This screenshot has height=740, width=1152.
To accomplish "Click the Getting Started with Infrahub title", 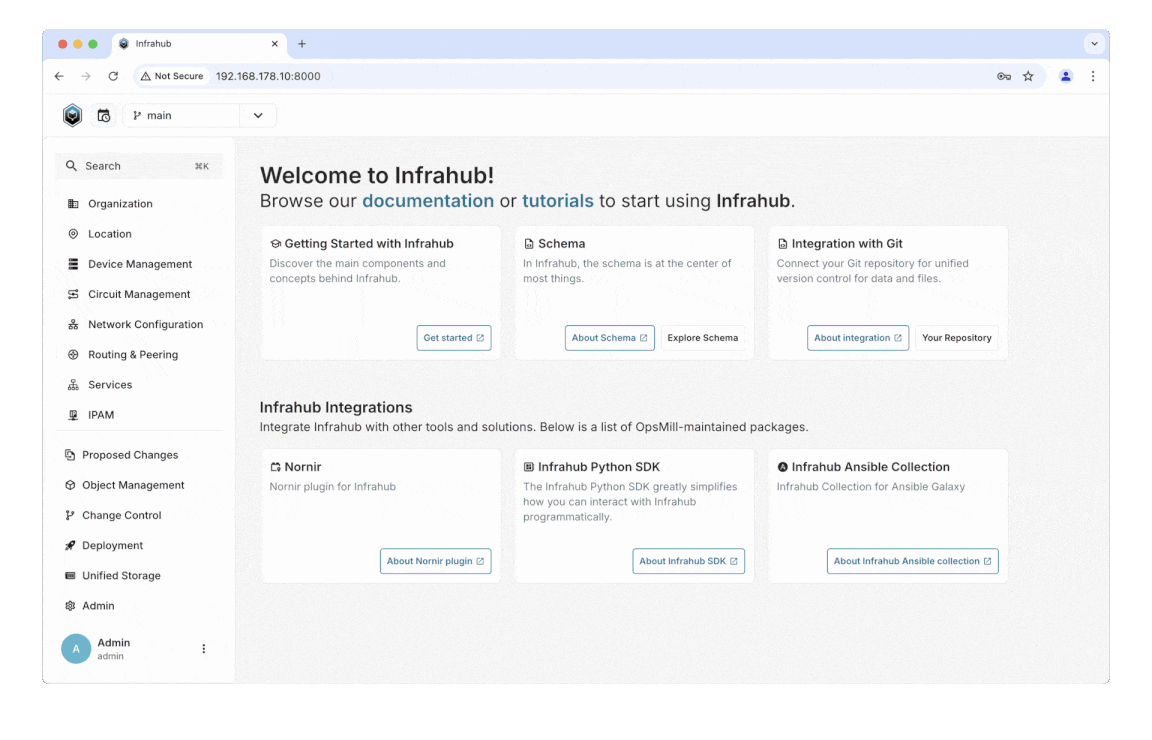I will pyautogui.click(x=369, y=244).
